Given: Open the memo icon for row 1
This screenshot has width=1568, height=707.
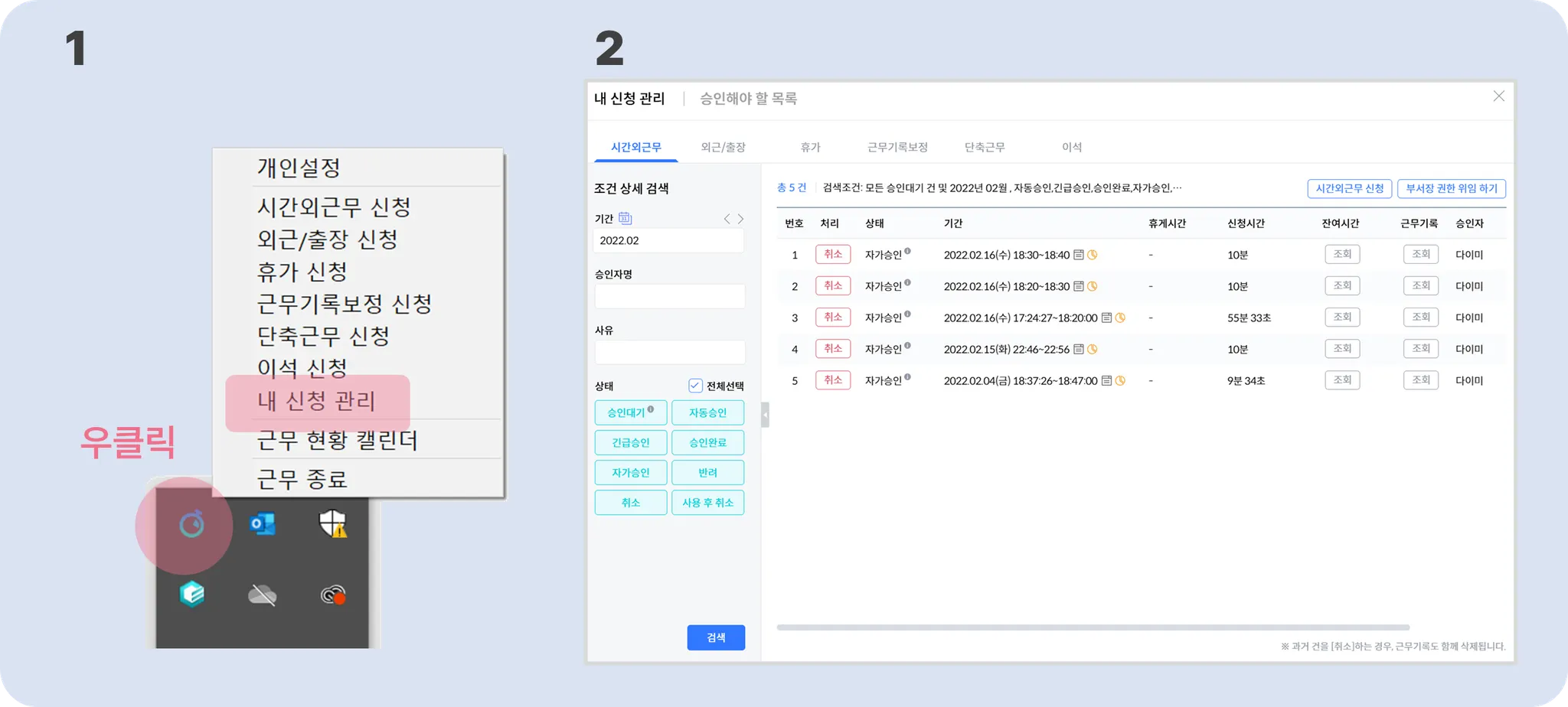Looking at the screenshot, I should tap(1079, 255).
